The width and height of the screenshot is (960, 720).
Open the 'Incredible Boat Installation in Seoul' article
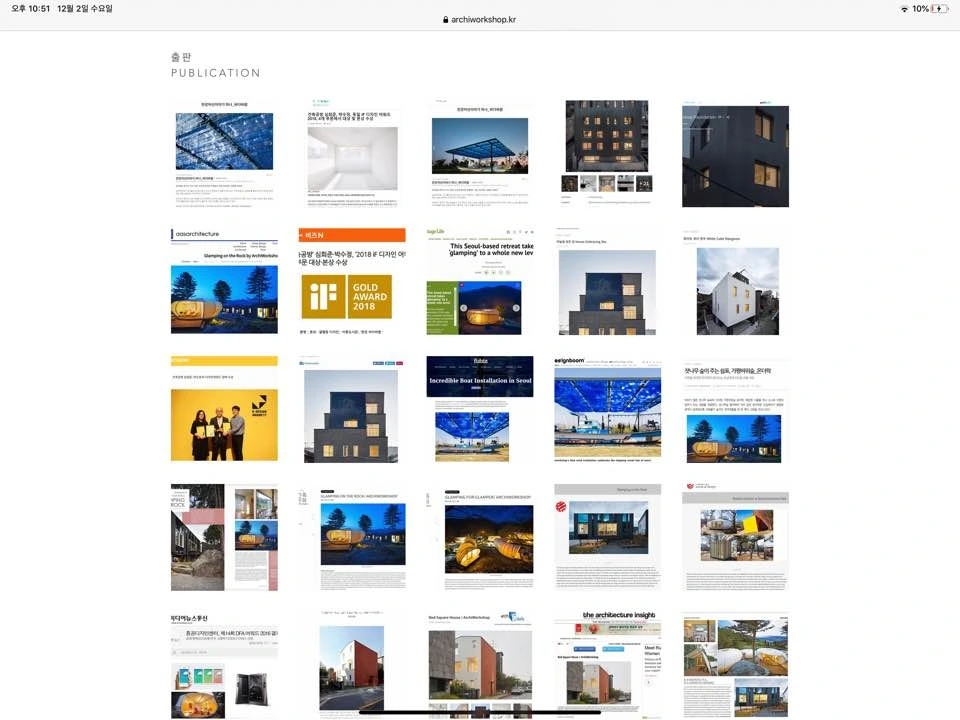click(480, 409)
